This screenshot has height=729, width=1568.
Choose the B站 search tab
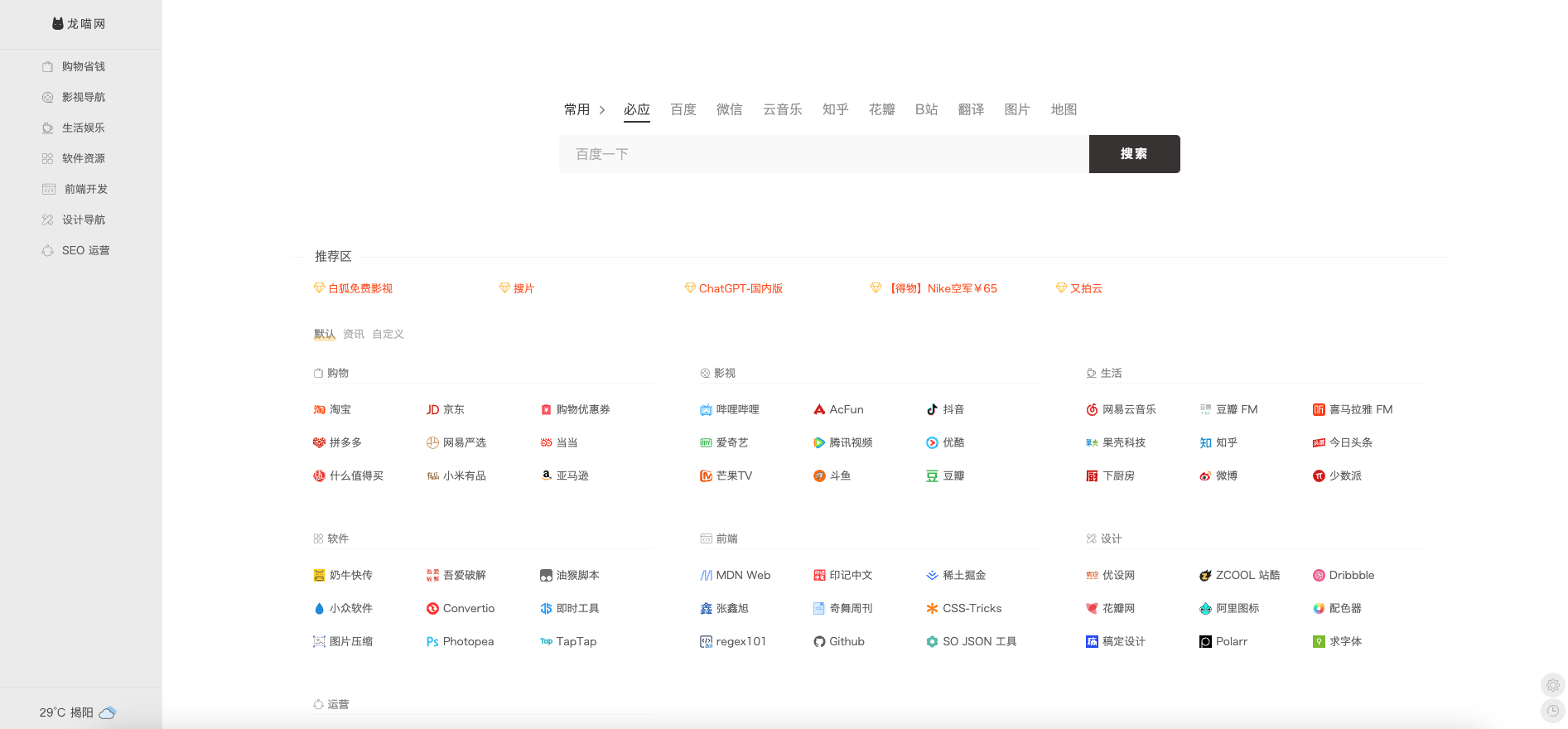point(927,109)
